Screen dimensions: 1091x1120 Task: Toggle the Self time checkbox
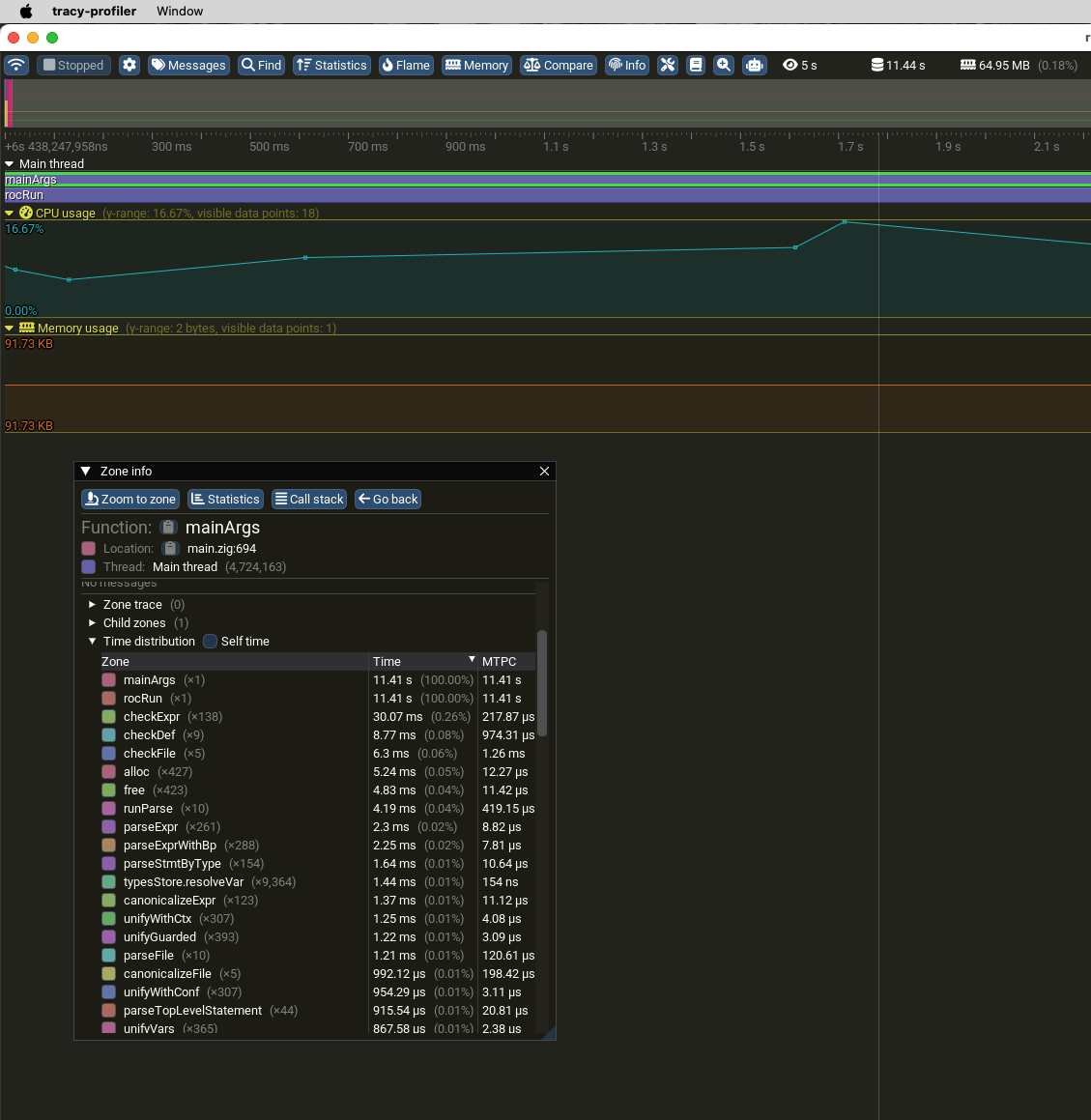[x=210, y=642]
